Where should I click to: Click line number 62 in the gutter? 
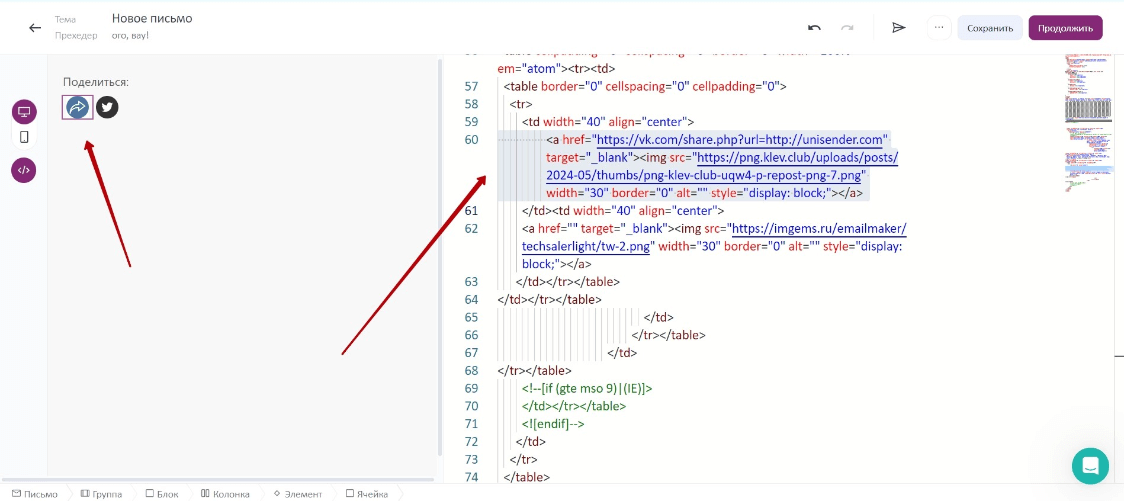click(x=471, y=229)
